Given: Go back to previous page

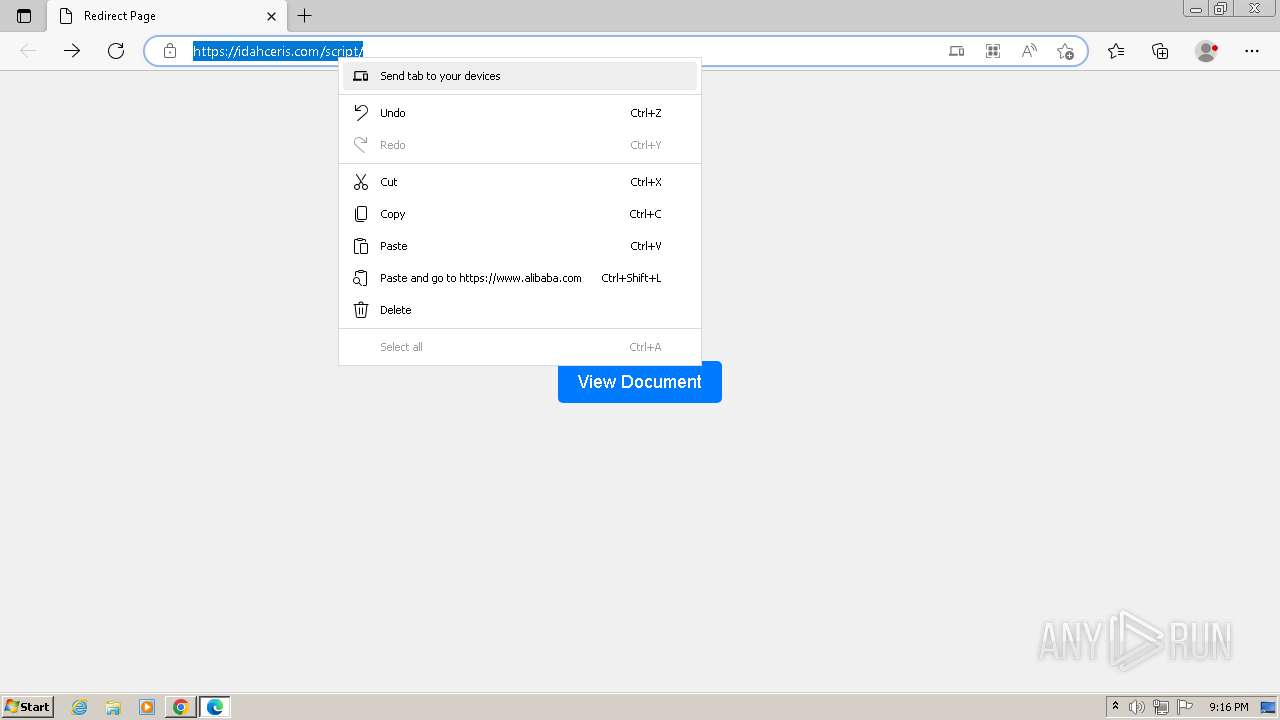Looking at the screenshot, I should 28,51.
